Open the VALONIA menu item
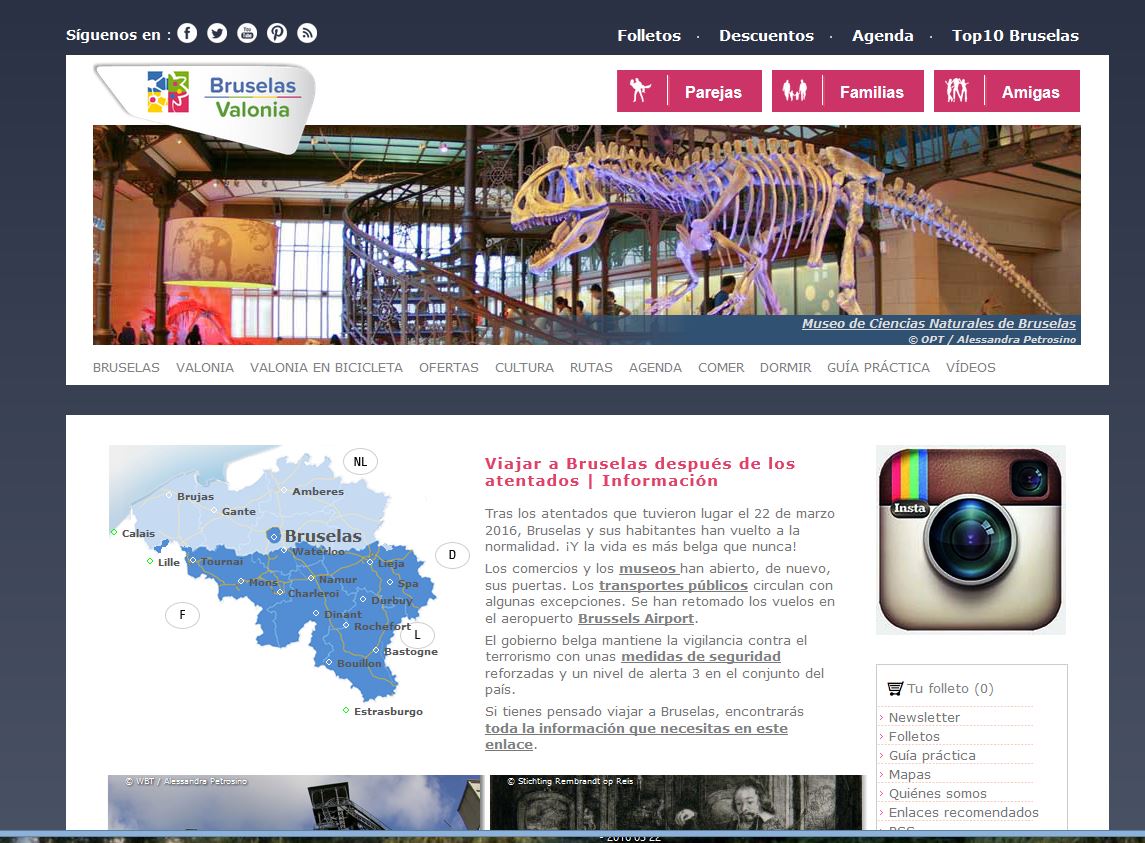Viewport: 1145px width, 843px height. [x=205, y=367]
